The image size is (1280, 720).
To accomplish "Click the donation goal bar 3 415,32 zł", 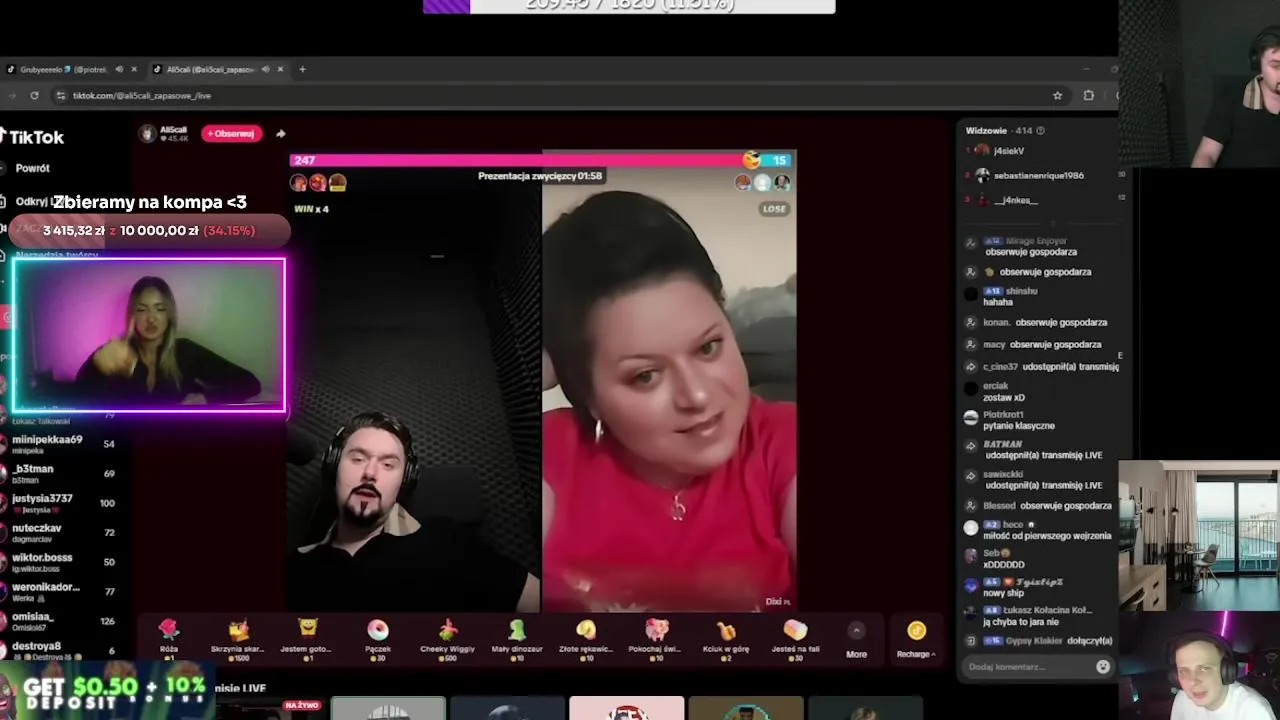I will 148,230.
